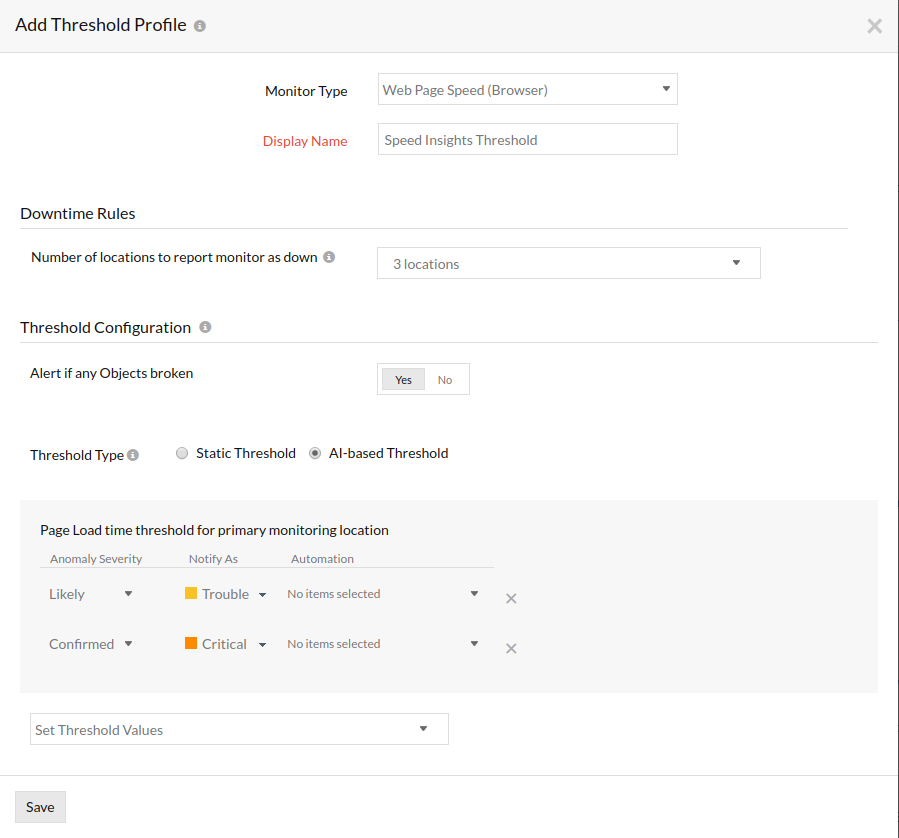Screen dimensions: 899x838
Task: Open the orange Critical notify-as selector
Action: [226, 644]
